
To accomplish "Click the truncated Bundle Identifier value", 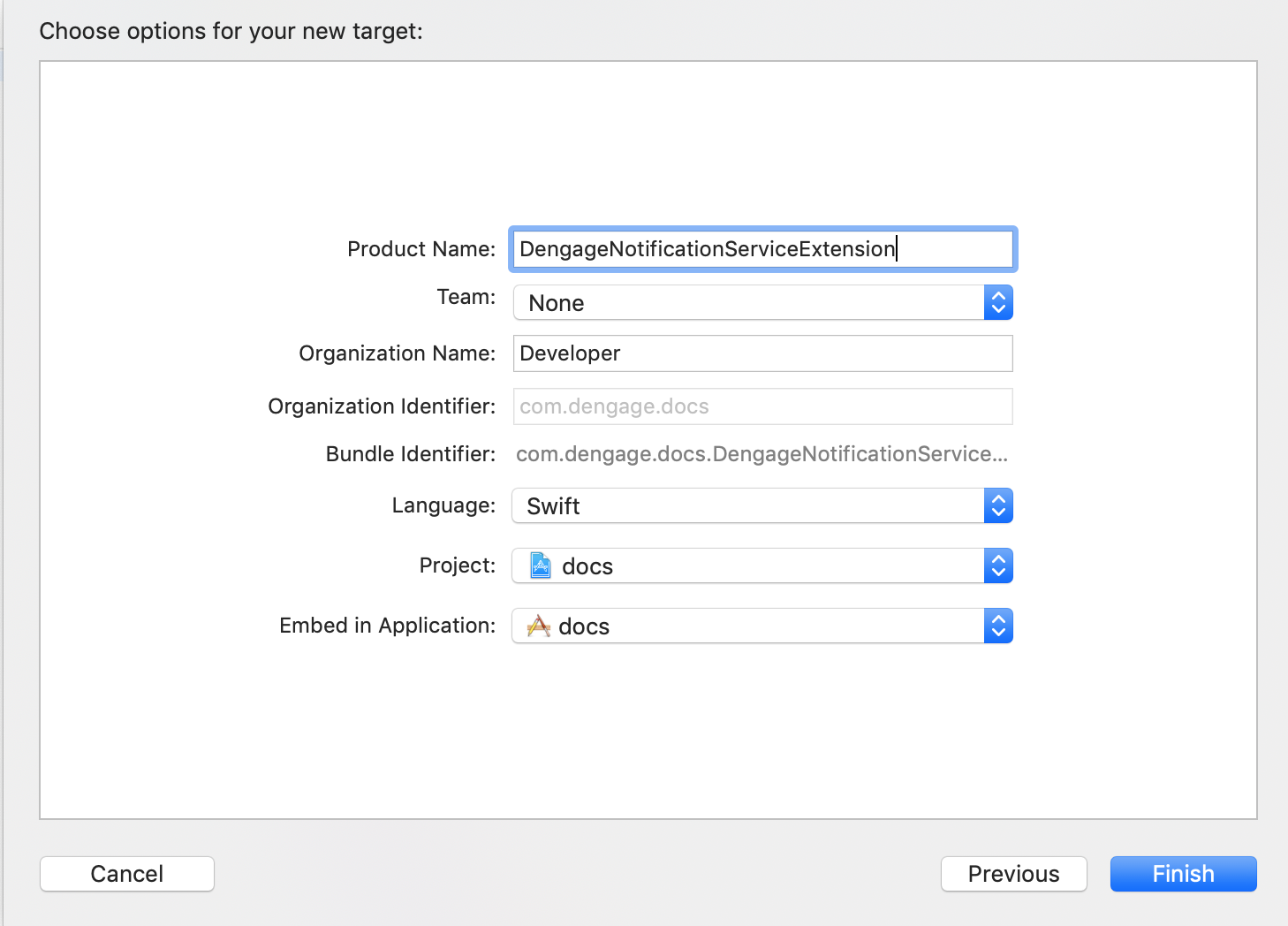I will click(x=761, y=454).
